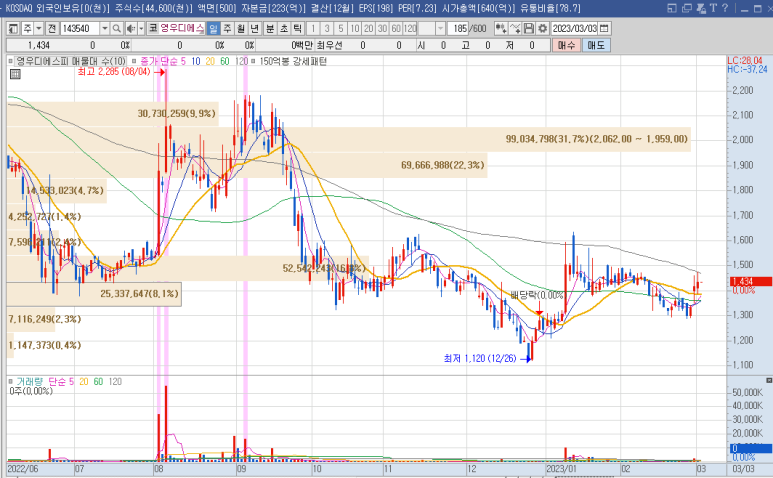Toggle the 종가 단순 moving average checkbox
The image size is (773, 478).
click(x=134, y=61)
